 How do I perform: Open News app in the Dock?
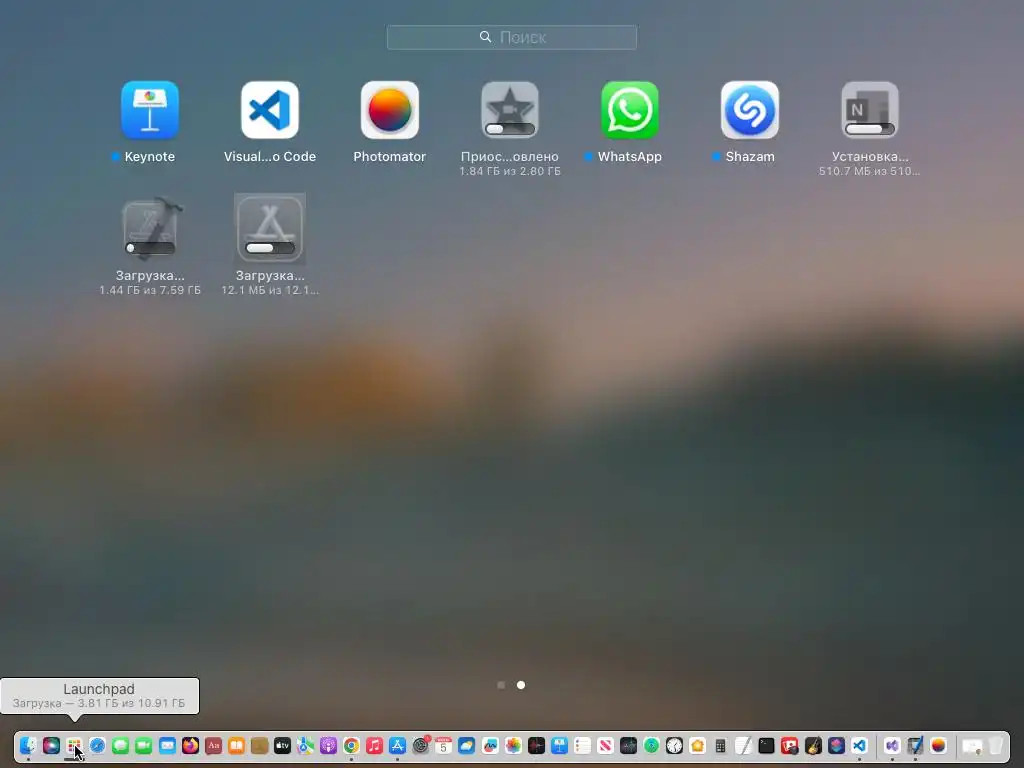pyautogui.click(x=605, y=745)
